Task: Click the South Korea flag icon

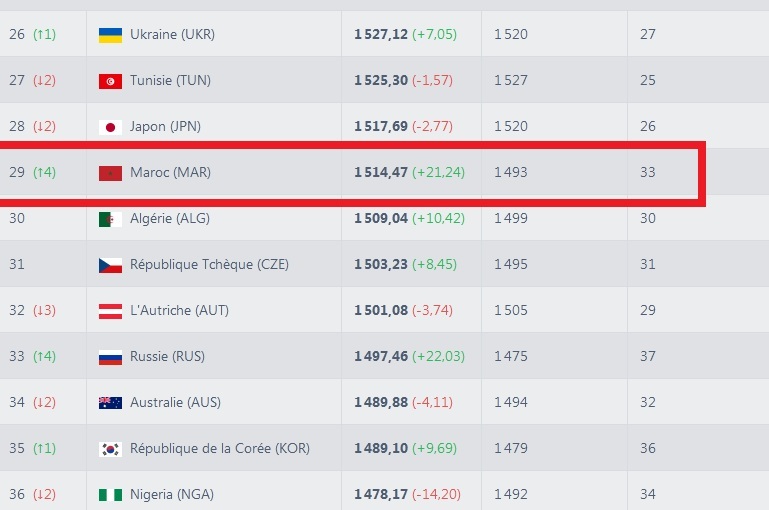Action: pyautogui.click(x=110, y=449)
